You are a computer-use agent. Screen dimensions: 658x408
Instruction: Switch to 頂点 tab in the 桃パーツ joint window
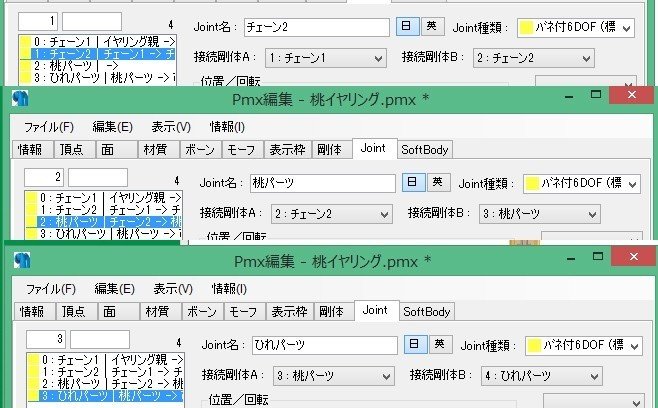[75, 149]
